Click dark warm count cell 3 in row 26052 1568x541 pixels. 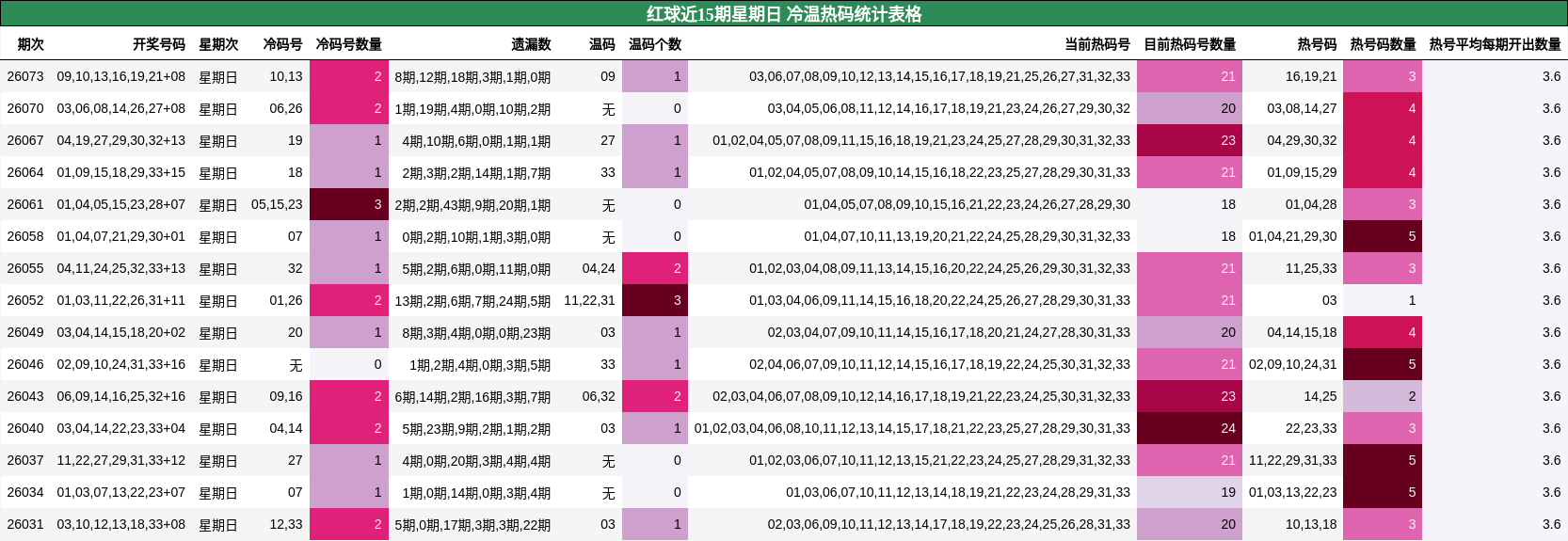(x=655, y=300)
